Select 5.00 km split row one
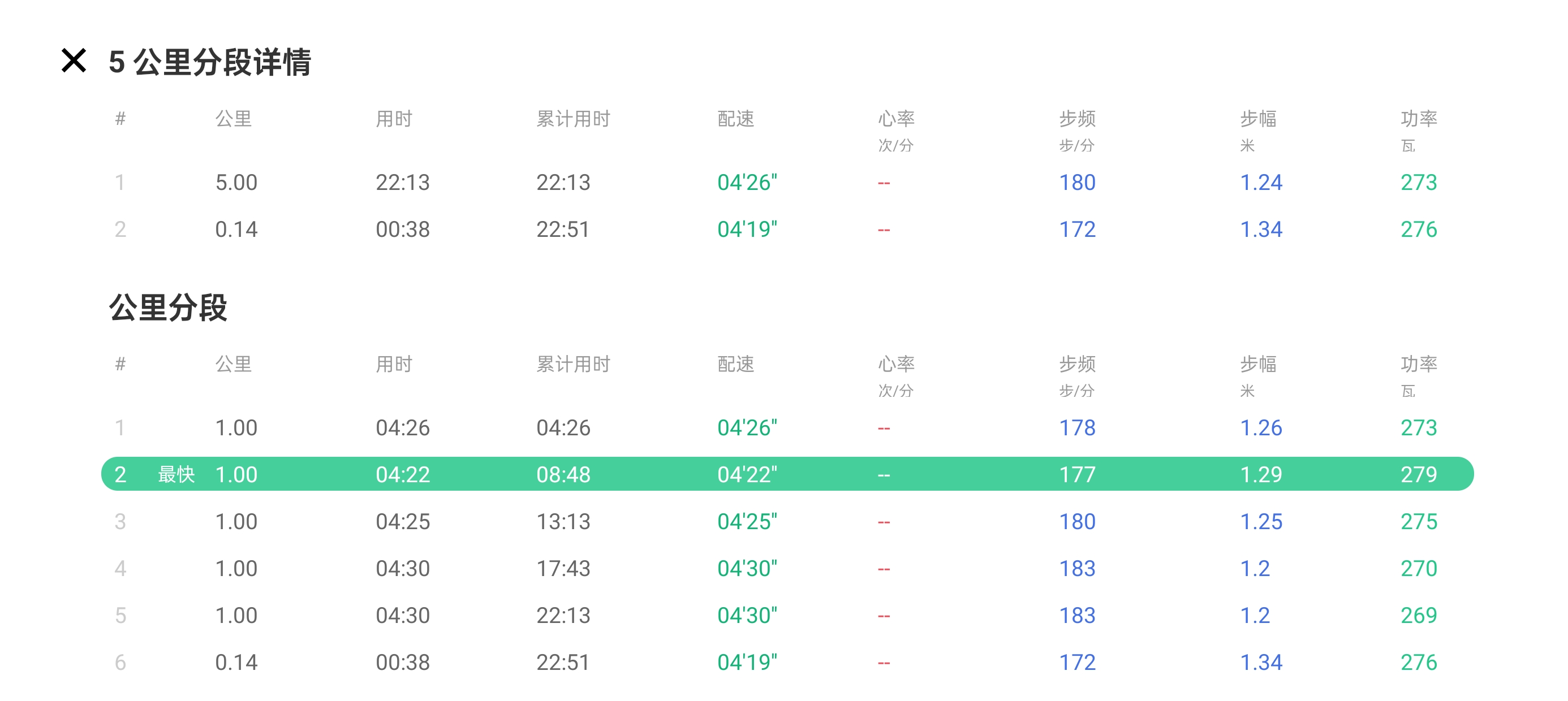 pyautogui.click(x=236, y=183)
